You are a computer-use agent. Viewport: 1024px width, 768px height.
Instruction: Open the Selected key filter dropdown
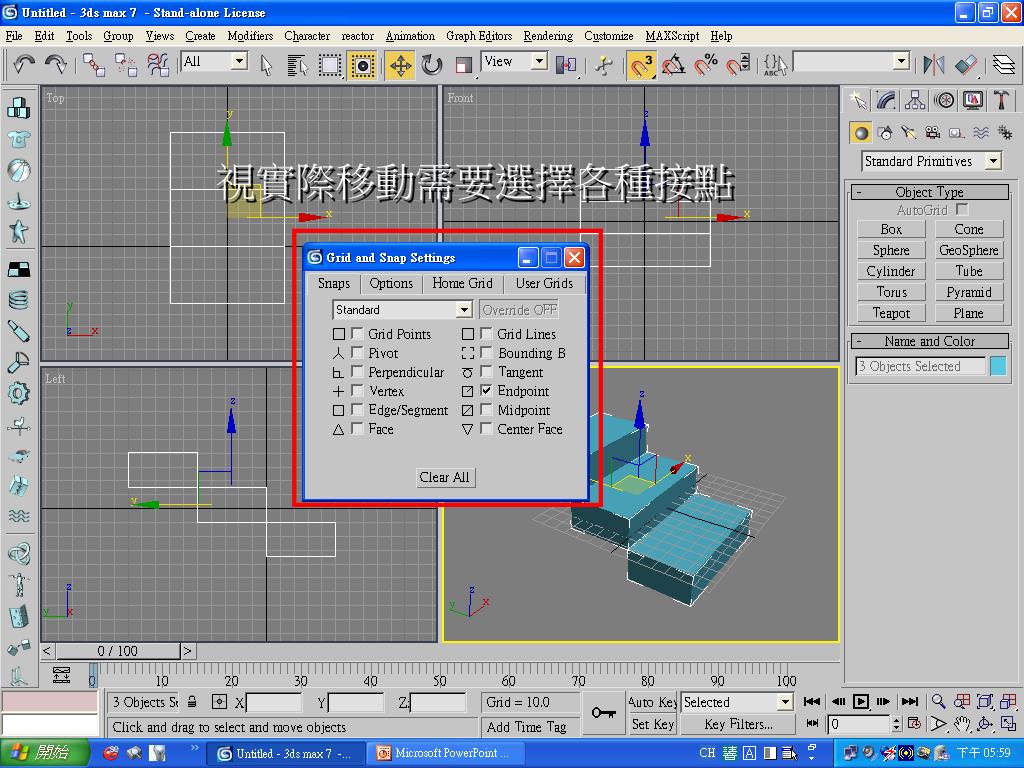point(737,702)
